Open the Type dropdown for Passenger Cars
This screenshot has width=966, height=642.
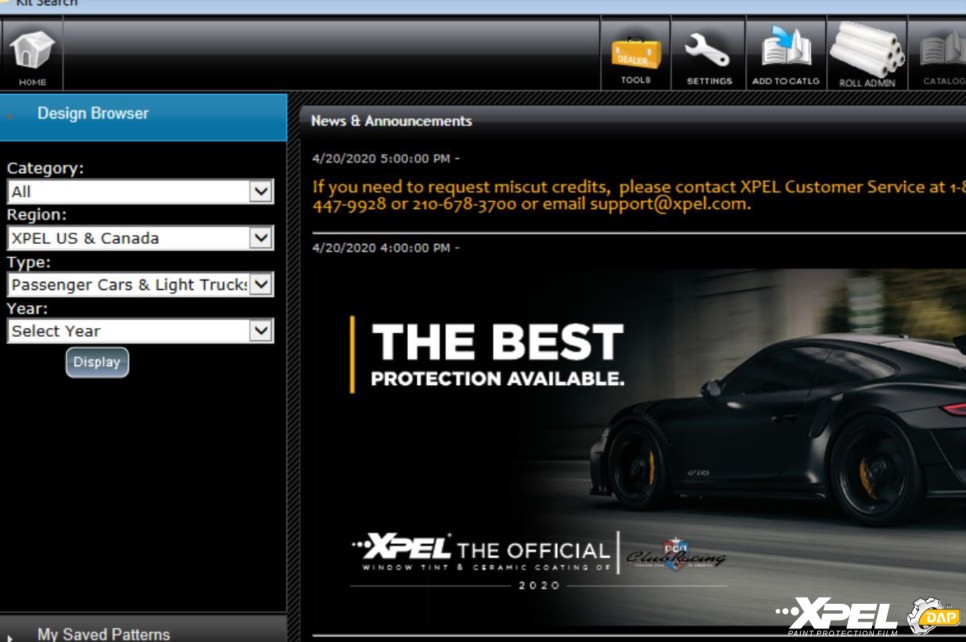[261, 285]
